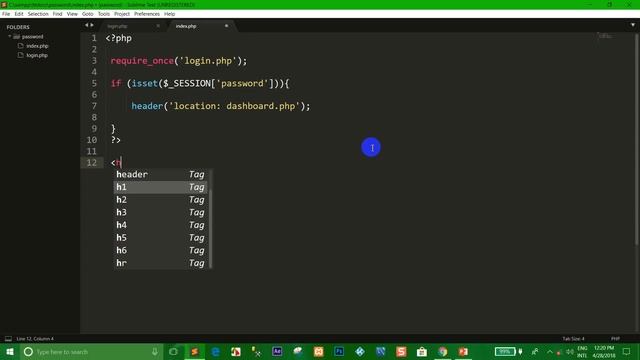Place cursor on require_once line
The image size is (640, 360).
179,61
